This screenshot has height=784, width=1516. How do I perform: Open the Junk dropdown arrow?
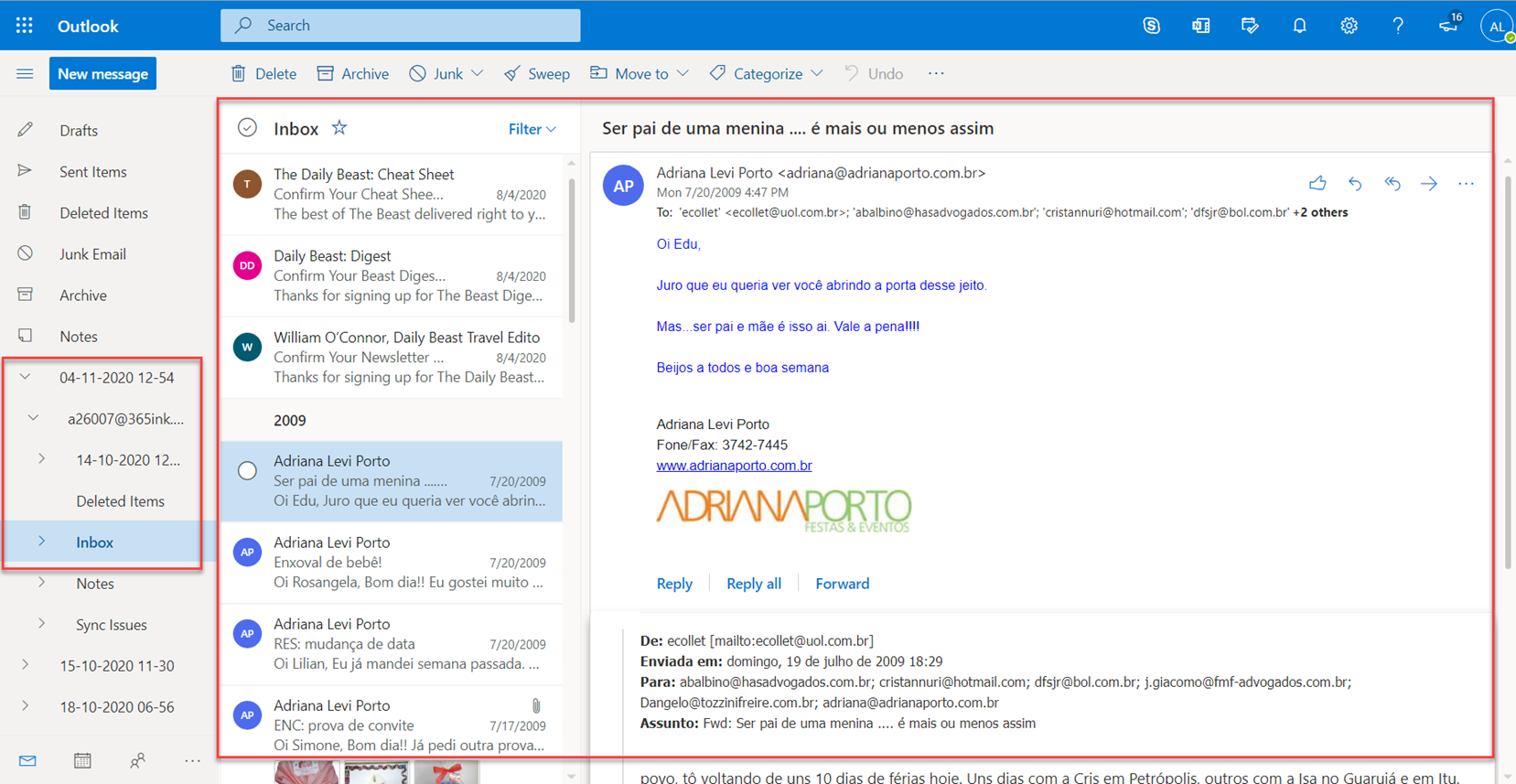[x=478, y=73]
